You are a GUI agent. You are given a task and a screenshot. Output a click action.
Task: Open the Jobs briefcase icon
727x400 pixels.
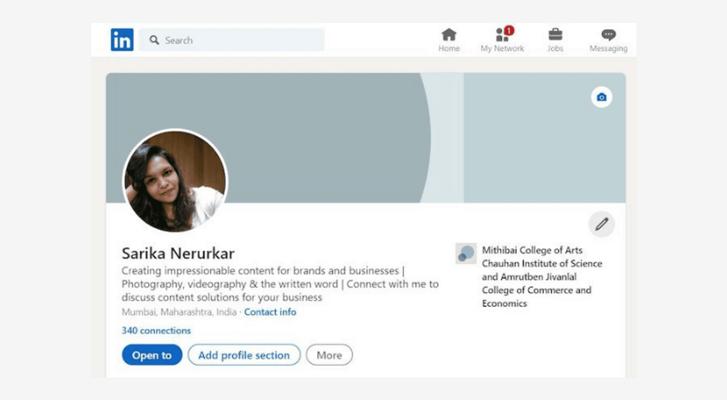click(555, 35)
